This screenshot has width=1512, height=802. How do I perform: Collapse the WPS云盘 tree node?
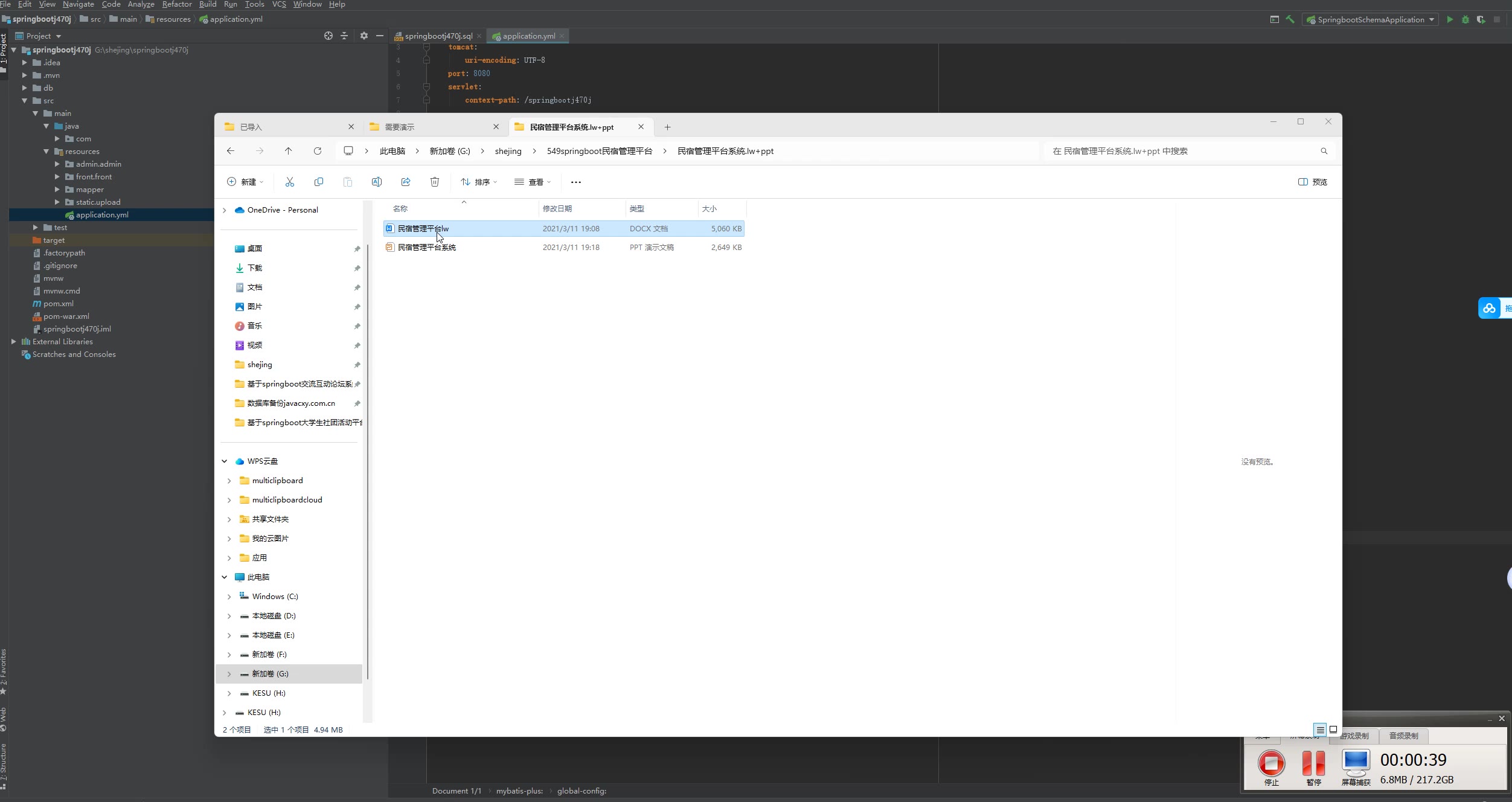point(225,461)
